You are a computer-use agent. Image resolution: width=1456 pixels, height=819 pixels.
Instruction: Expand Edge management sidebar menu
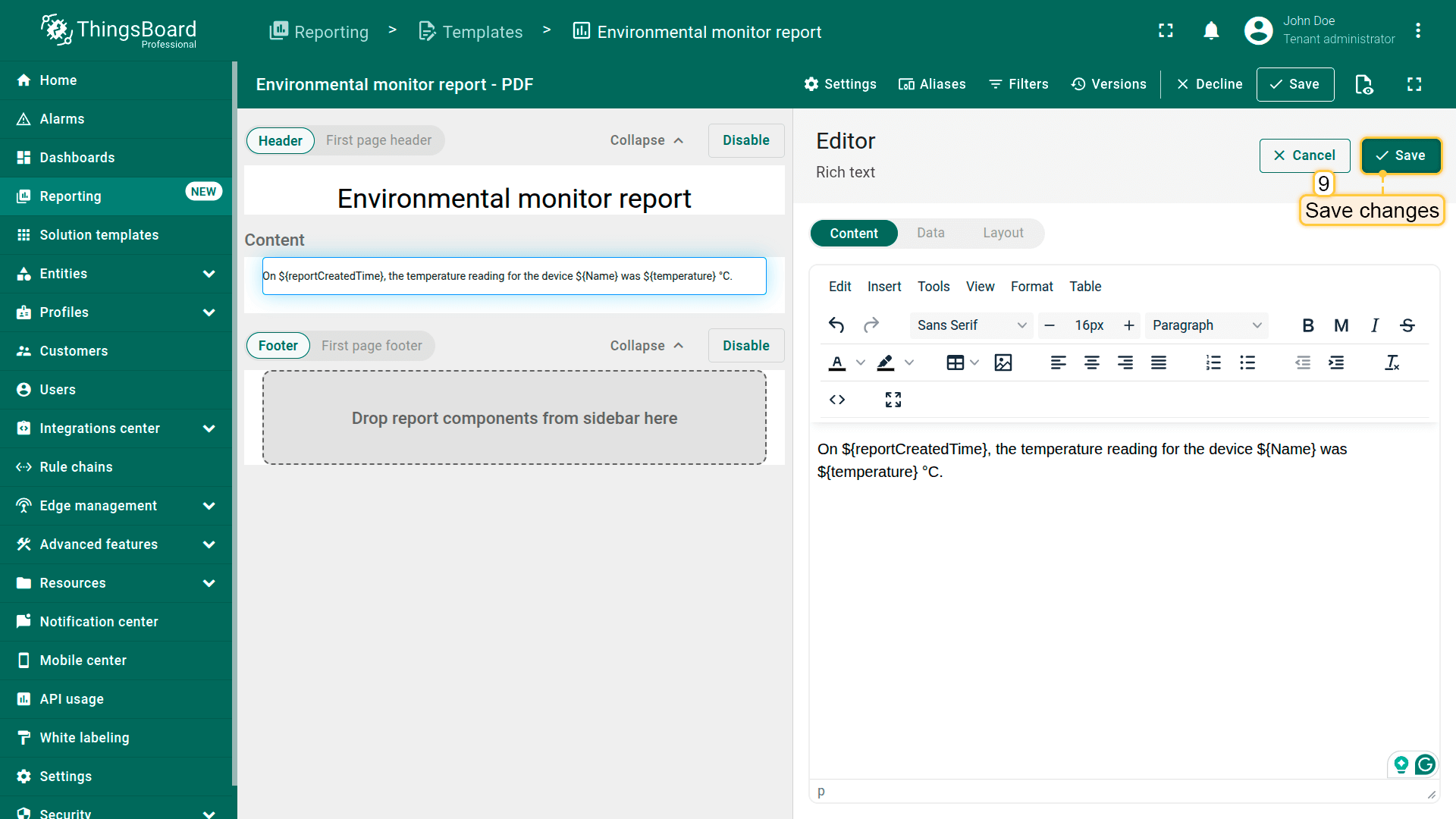[x=209, y=506]
